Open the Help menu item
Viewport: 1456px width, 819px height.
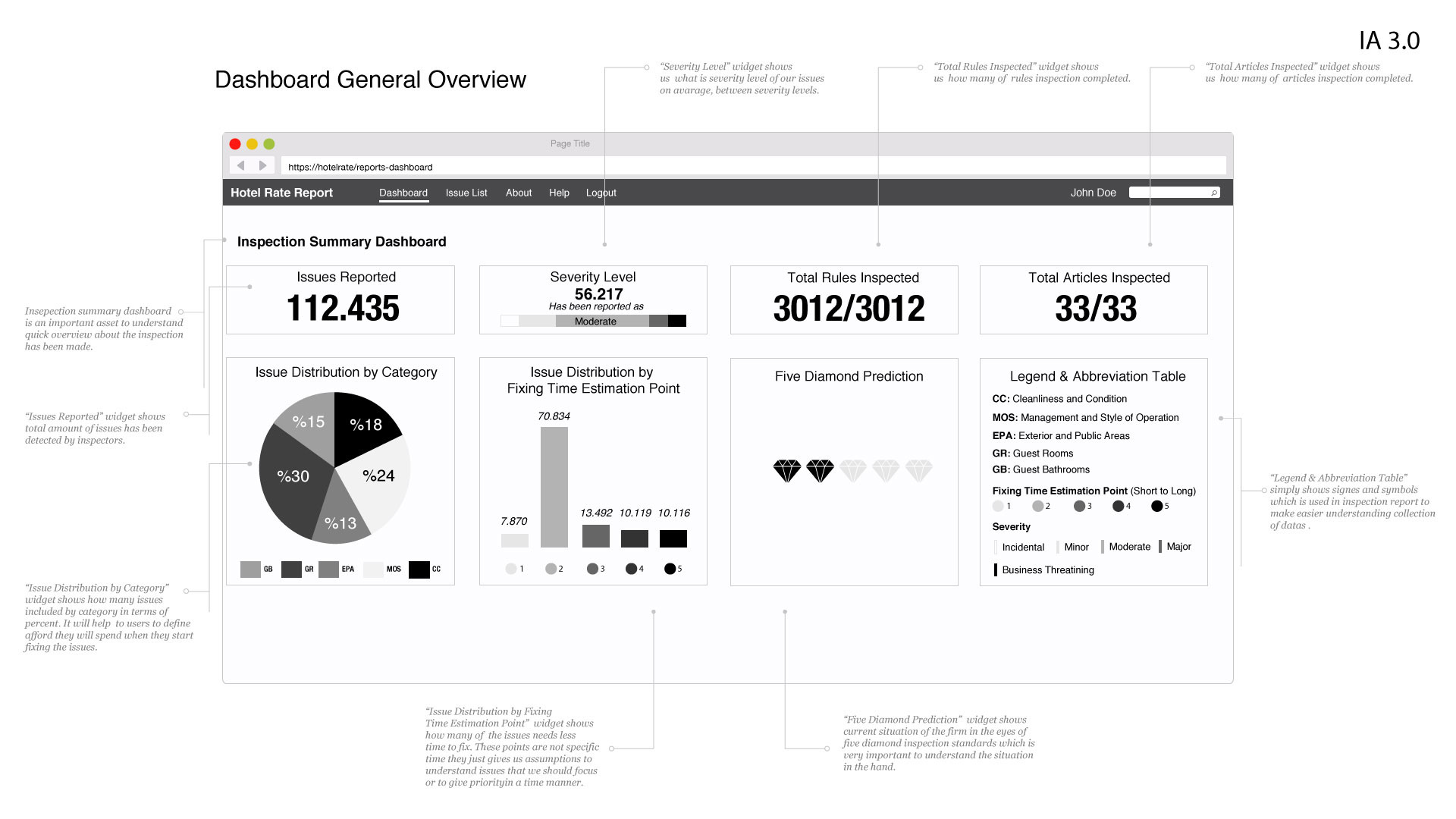click(x=559, y=193)
